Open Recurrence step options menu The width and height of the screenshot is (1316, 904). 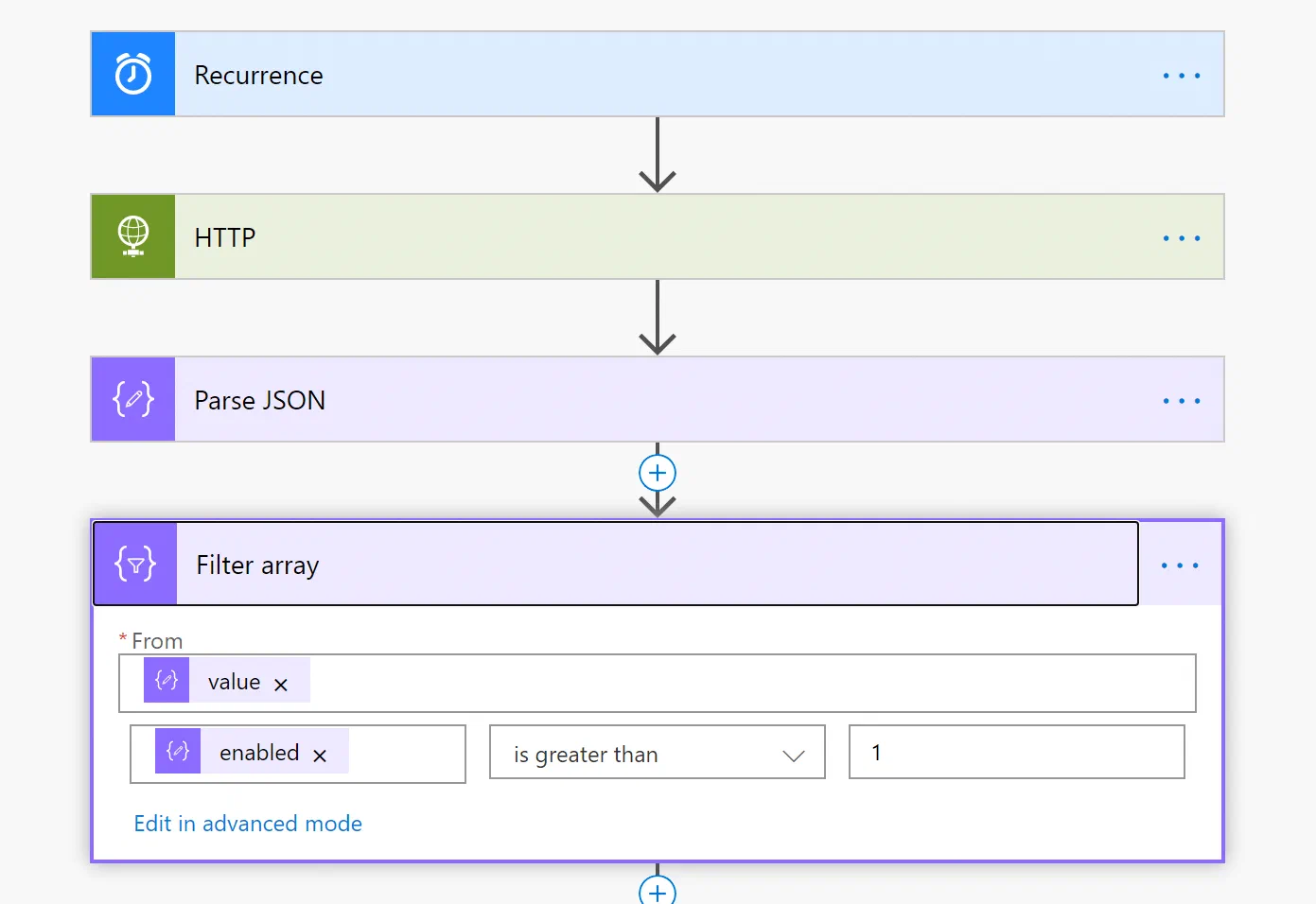click(x=1182, y=75)
